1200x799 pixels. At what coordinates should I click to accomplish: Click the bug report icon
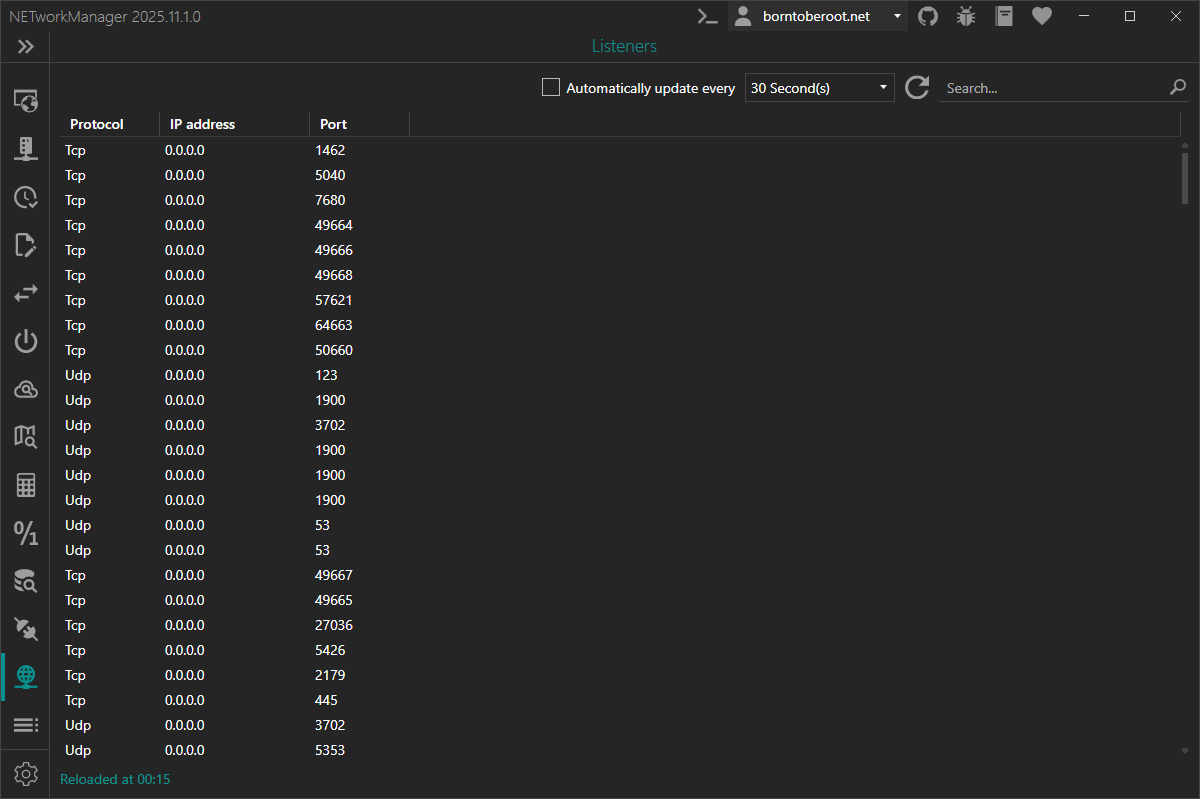point(965,16)
